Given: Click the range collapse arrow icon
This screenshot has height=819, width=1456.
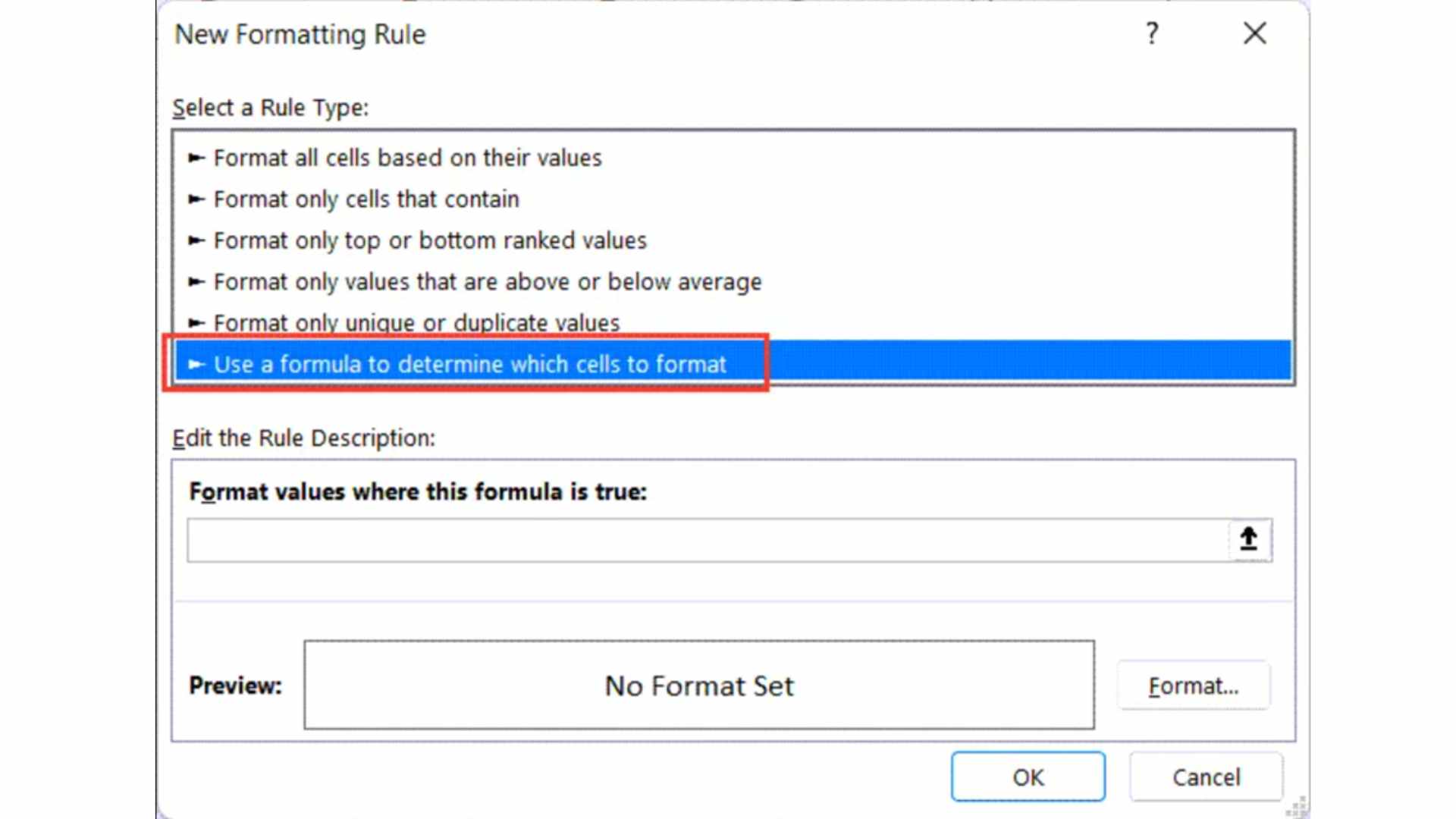Looking at the screenshot, I should pyautogui.click(x=1247, y=539).
